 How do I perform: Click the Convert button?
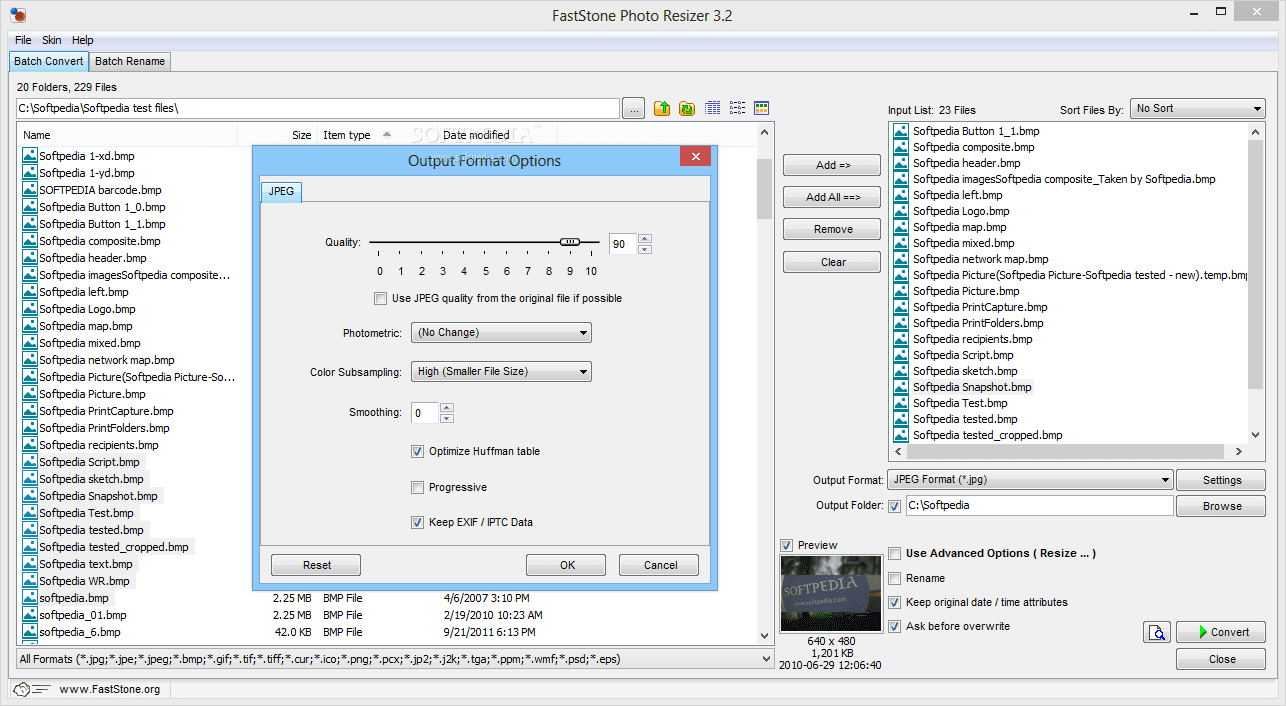pyautogui.click(x=1220, y=632)
